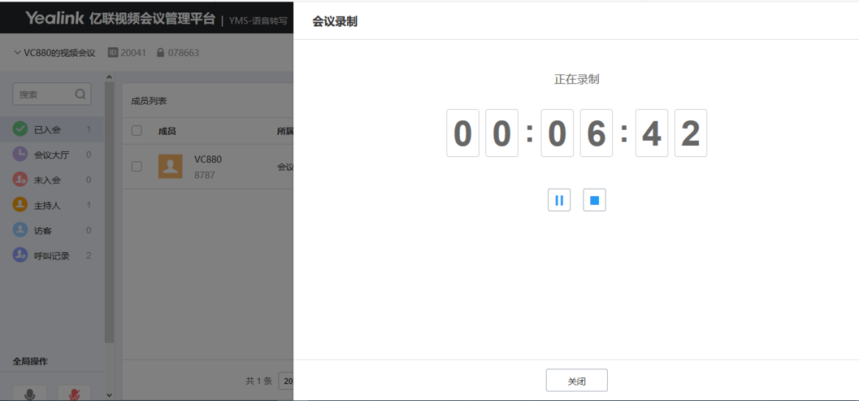Click the 正在录制 status text
The image size is (859, 401).
(577, 79)
